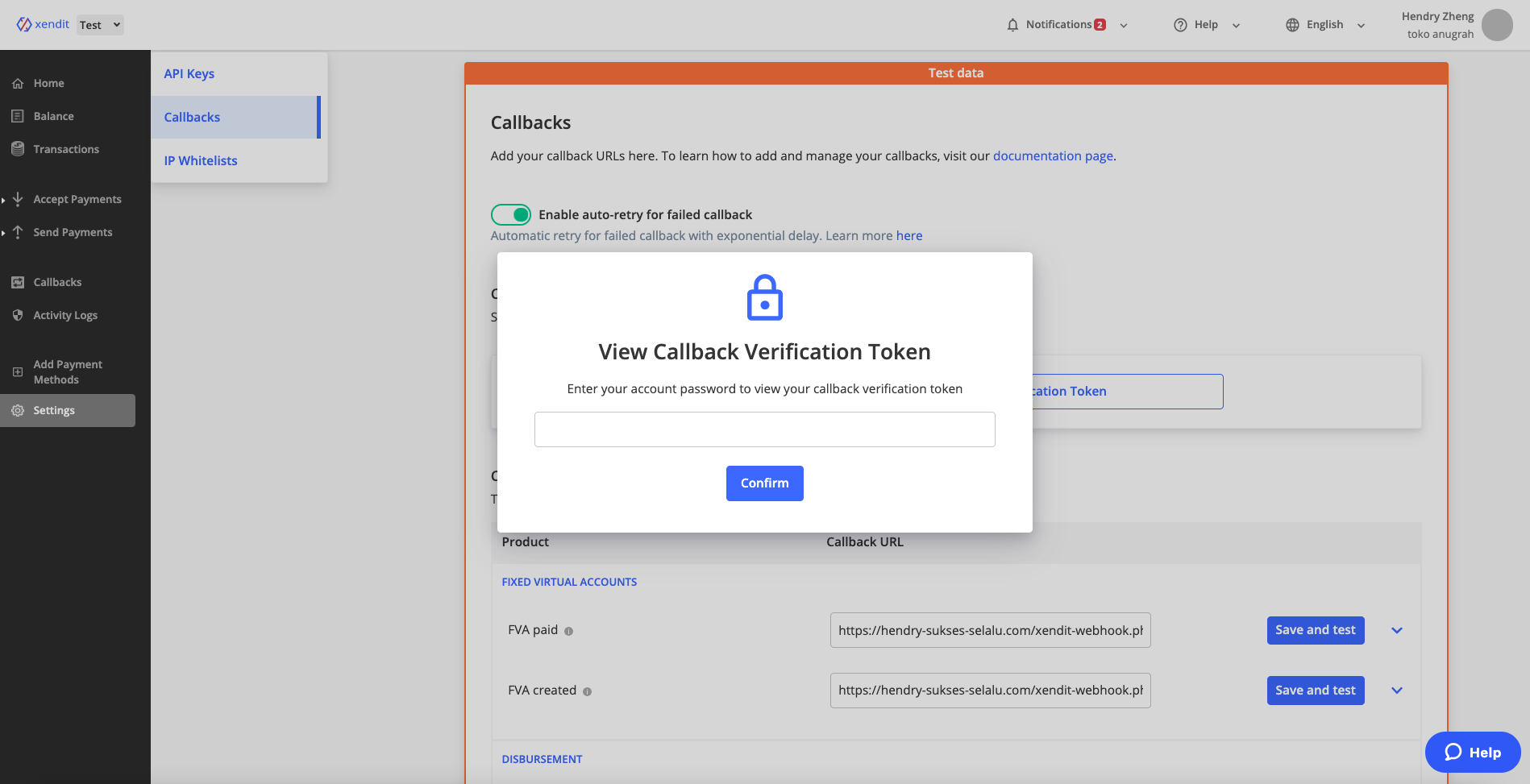The height and width of the screenshot is (784, 1530).
Task: Open the documentation page link
Action: (1053, 156)
